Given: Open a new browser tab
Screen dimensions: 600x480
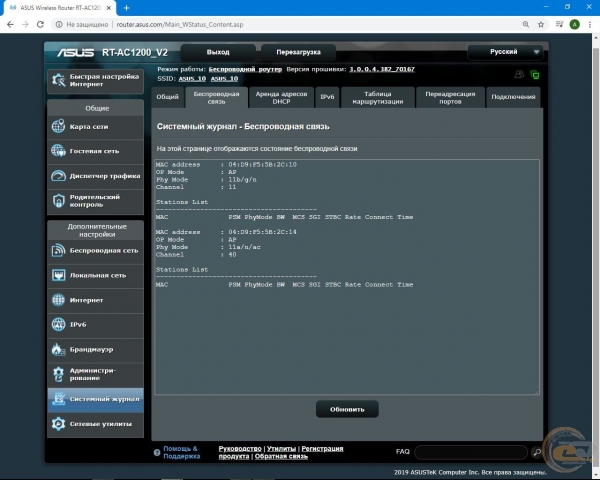Looking at the screenshot, I should pos(126,8).
